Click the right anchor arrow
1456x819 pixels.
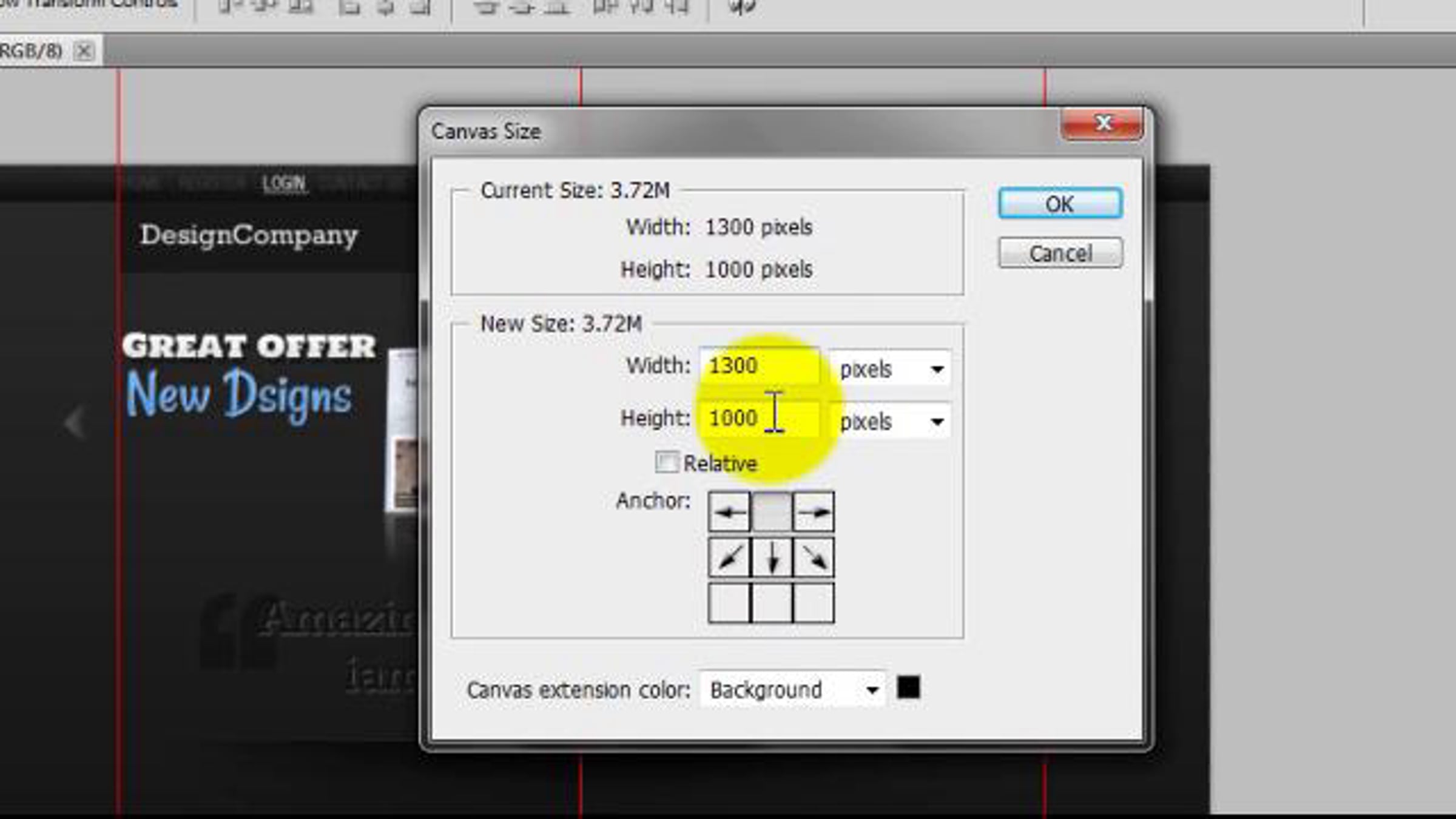pos(814,513)
